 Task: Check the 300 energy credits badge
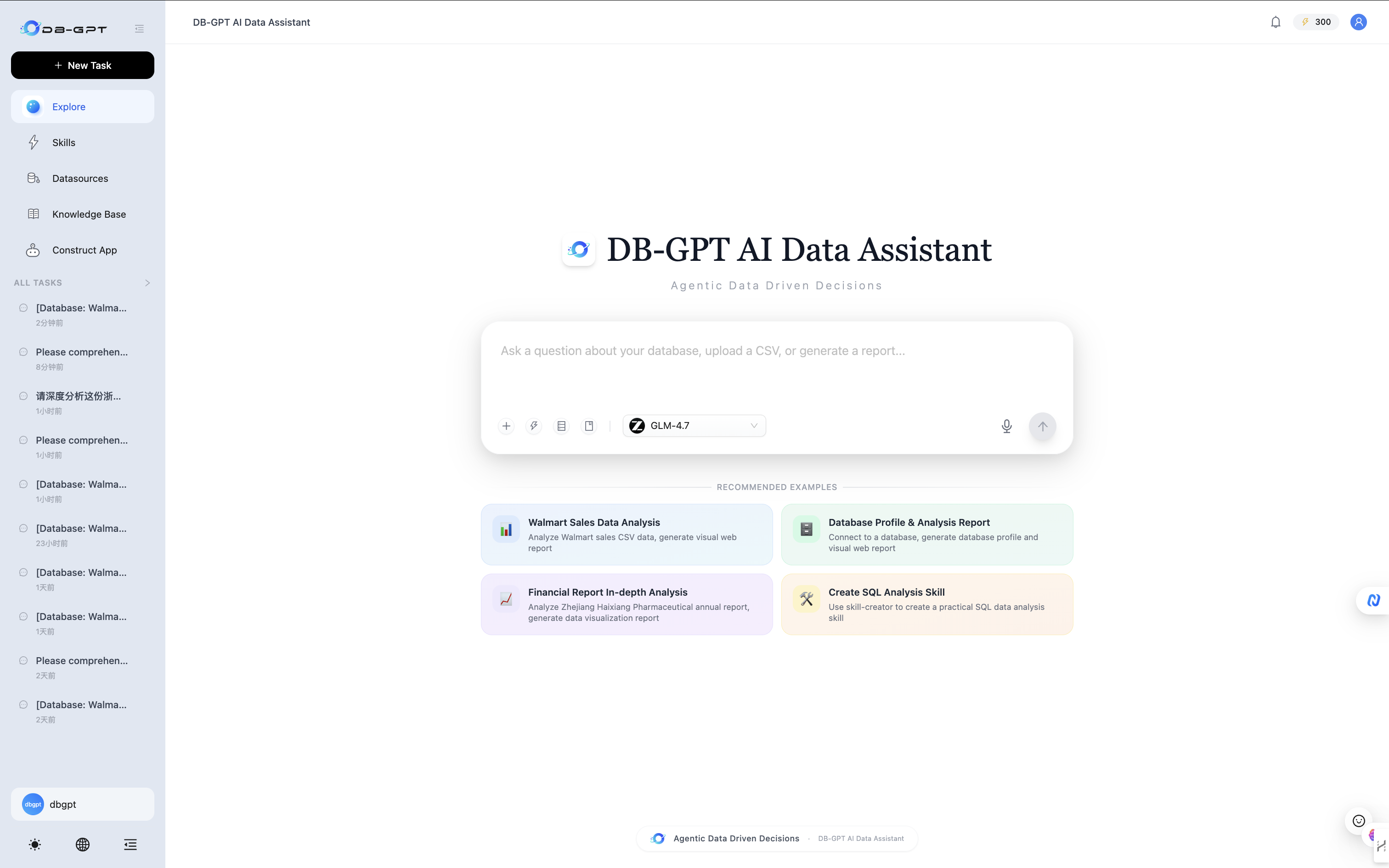(1315, 22)
